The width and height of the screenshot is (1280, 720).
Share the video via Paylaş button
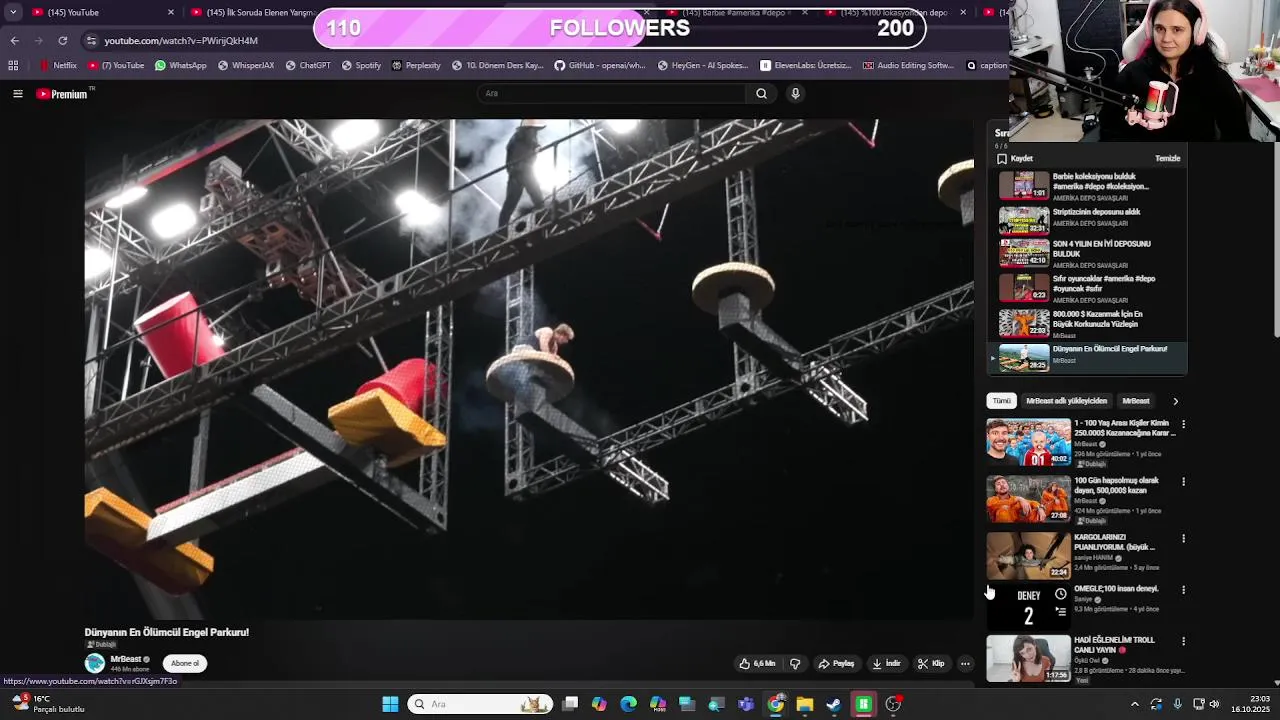[837, 663]
